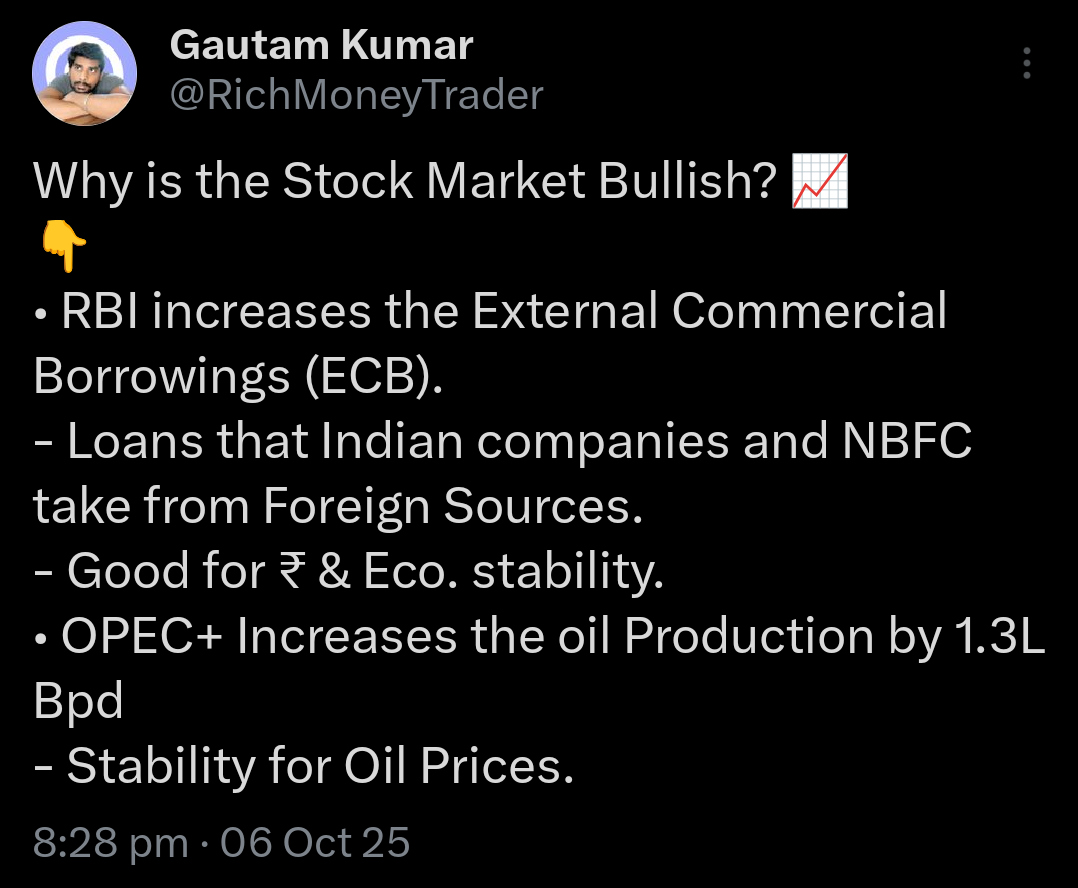Viewport: 1078px width, 888px height.
Task: Click the 06 Oct 25 date
Action: [315, 842]
